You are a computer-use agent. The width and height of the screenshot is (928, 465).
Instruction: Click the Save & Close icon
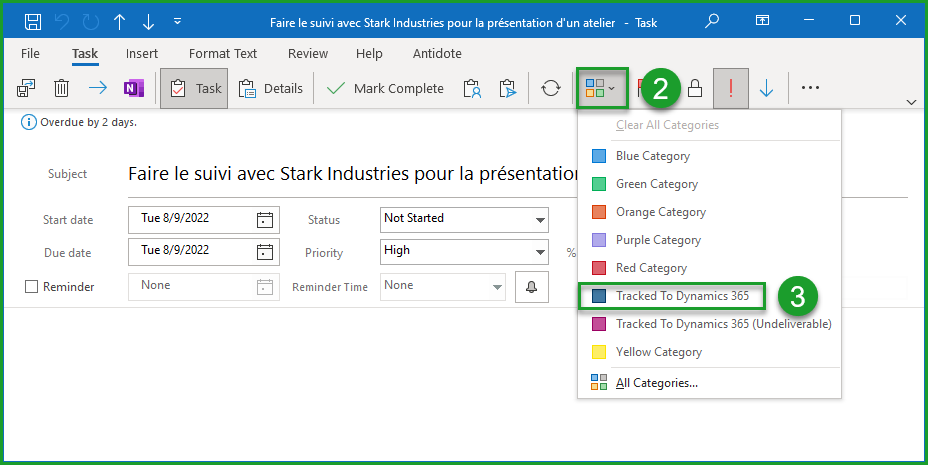(27, 88)
